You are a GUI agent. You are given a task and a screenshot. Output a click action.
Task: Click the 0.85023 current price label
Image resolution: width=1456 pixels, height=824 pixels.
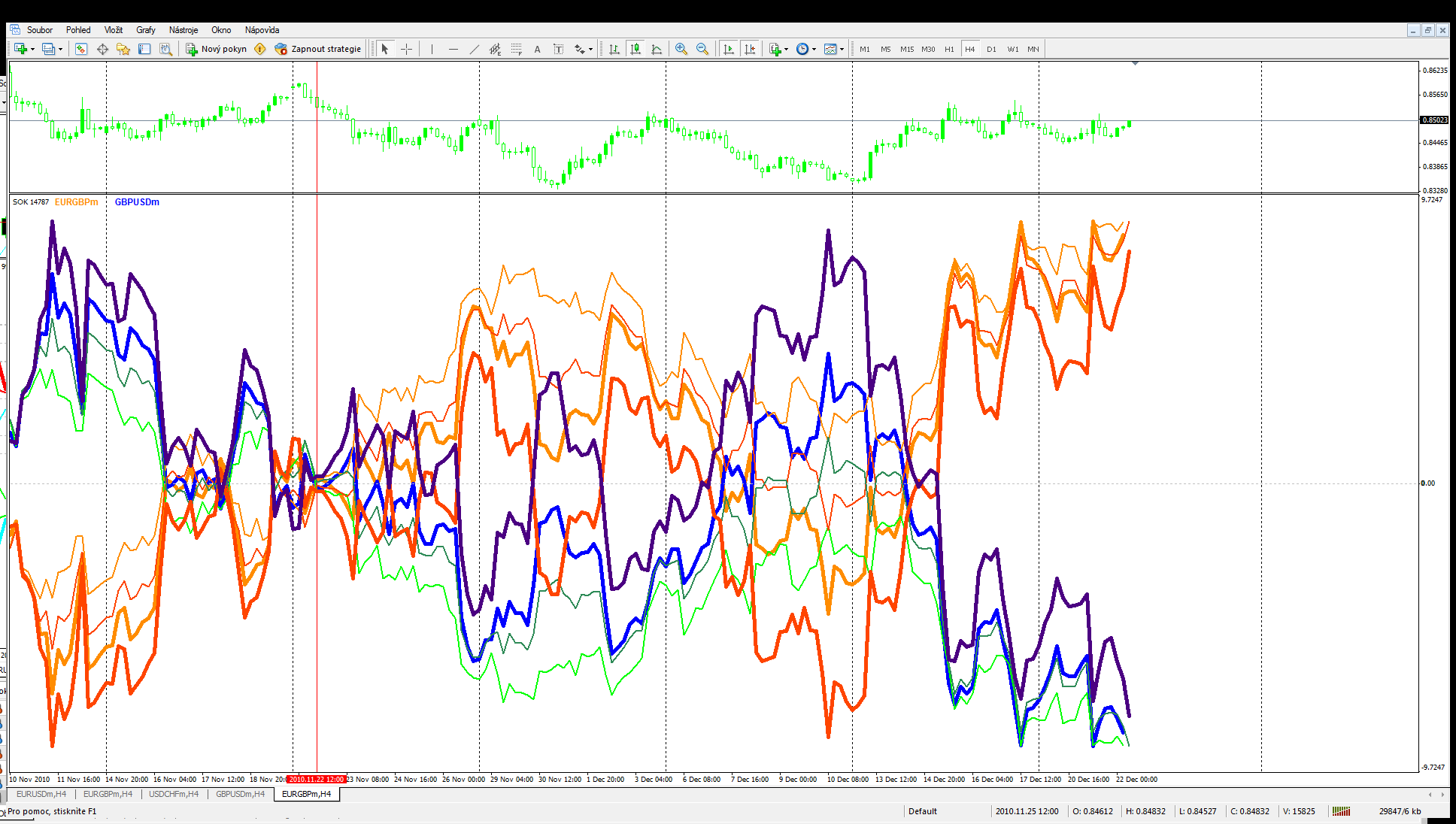1433,120
